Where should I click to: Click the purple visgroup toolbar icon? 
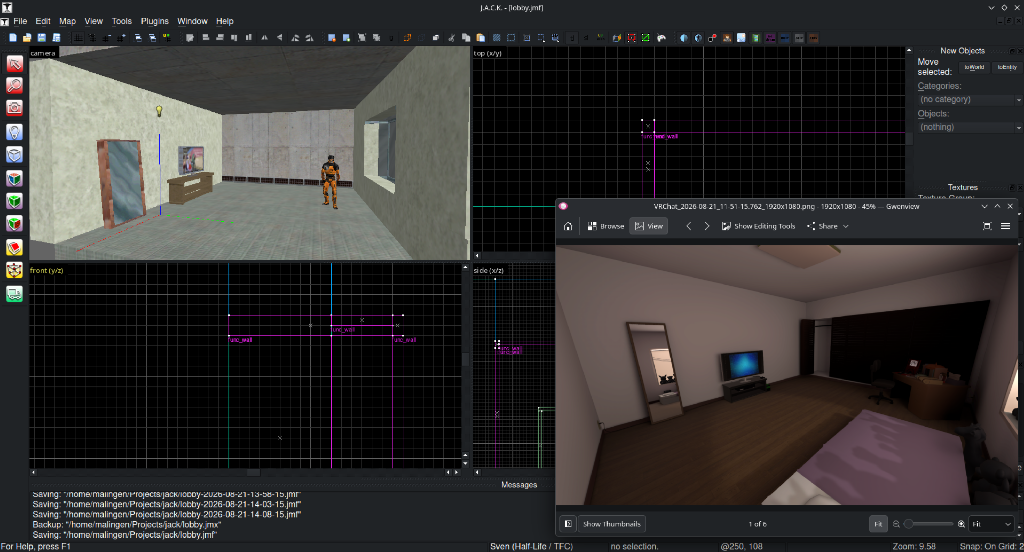(770, 38)
